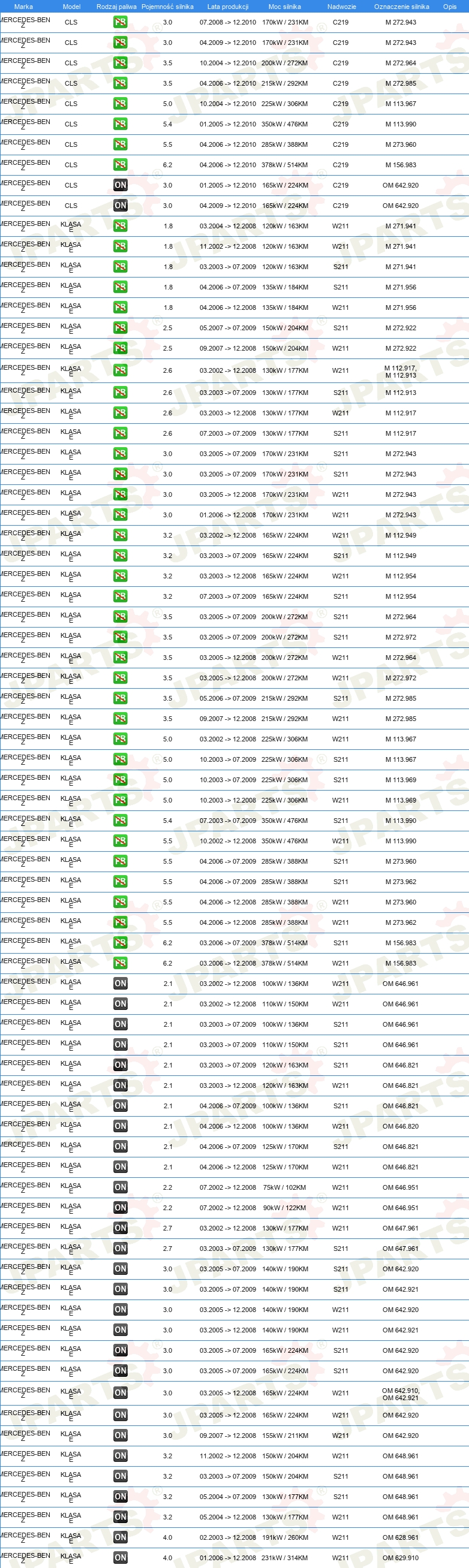Select engine code cell OM 646.820

(401, 1127)
